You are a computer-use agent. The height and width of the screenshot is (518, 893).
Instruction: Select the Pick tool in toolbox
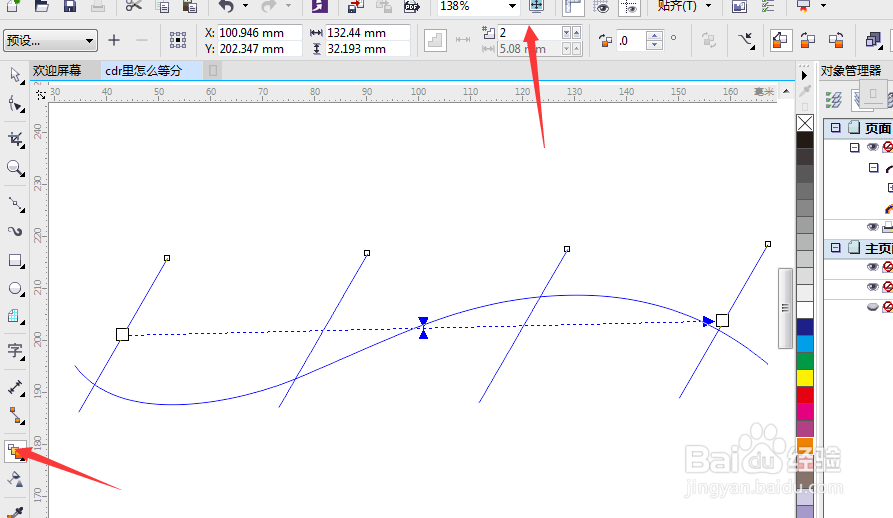[x=15, y=75]
